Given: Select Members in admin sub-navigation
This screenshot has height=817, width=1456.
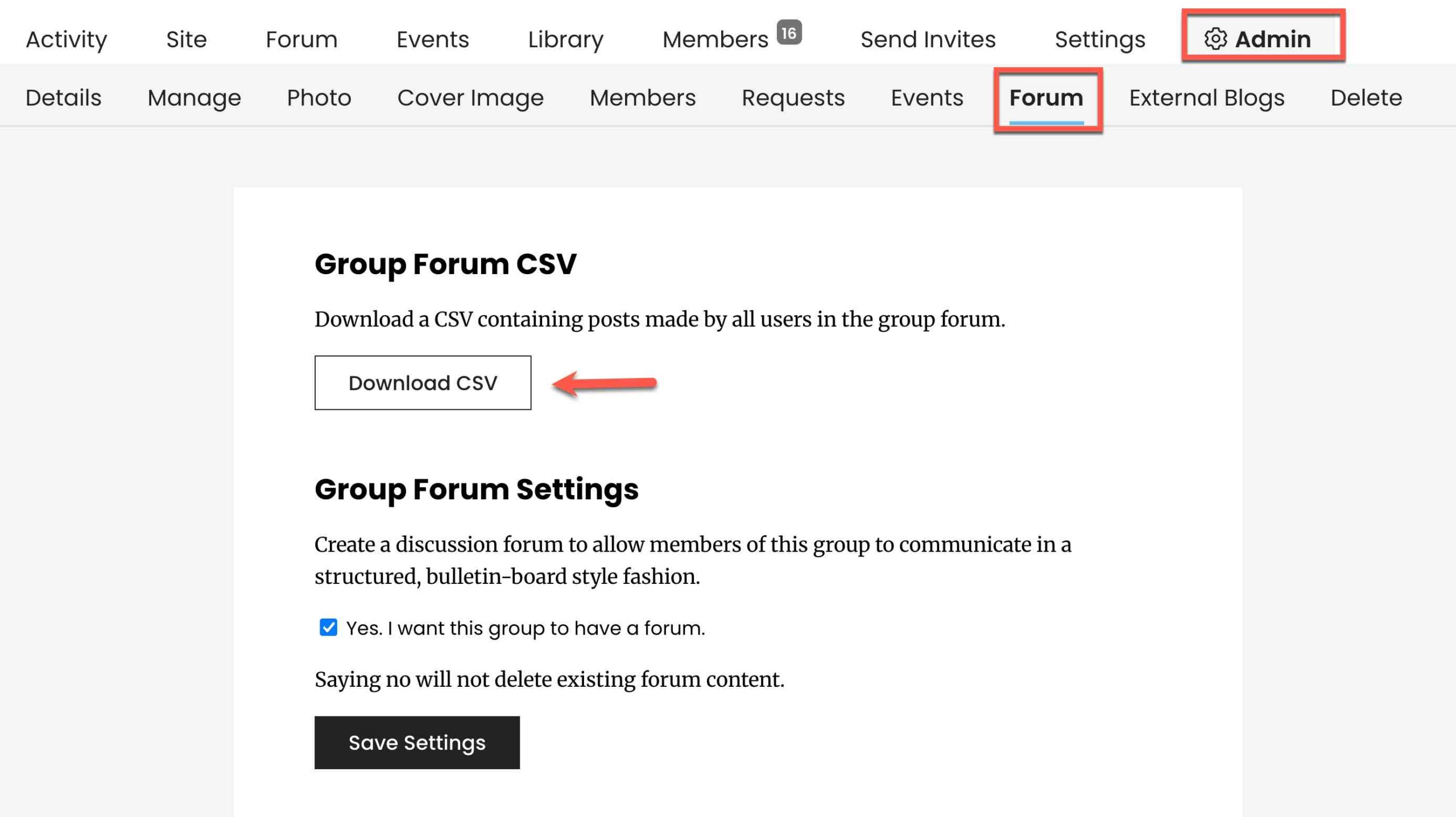Looking at the screenshot, I should (x=643, y=97).
